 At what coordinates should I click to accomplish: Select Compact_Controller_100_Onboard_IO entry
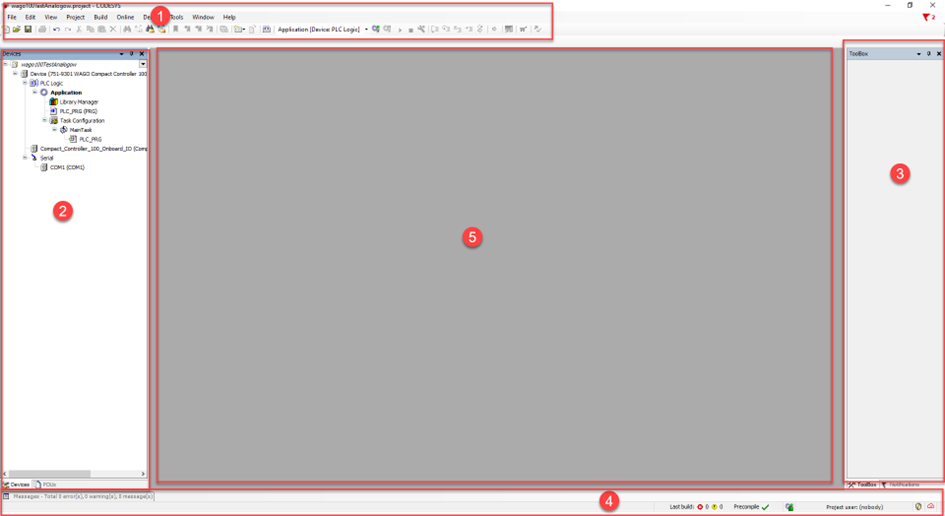tap(93, 148)
